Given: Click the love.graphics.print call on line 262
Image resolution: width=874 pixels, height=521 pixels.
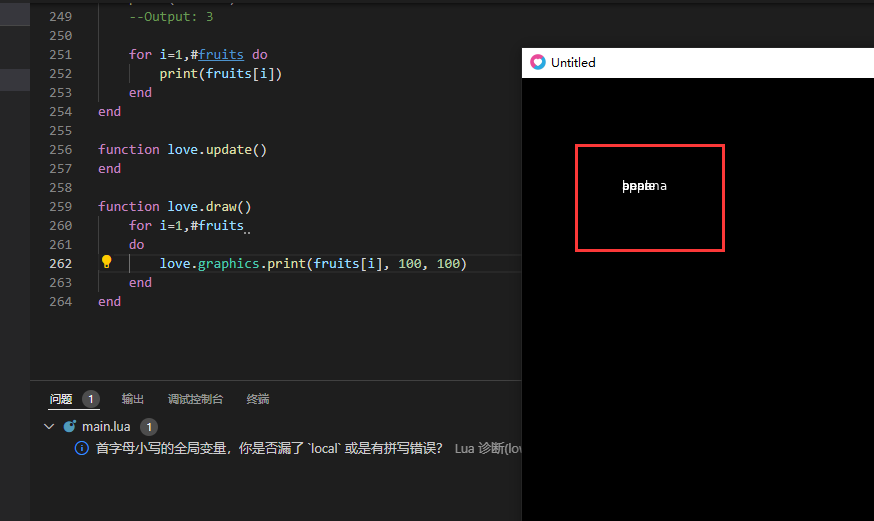Looking at the screenshot, I should point(313,264).
